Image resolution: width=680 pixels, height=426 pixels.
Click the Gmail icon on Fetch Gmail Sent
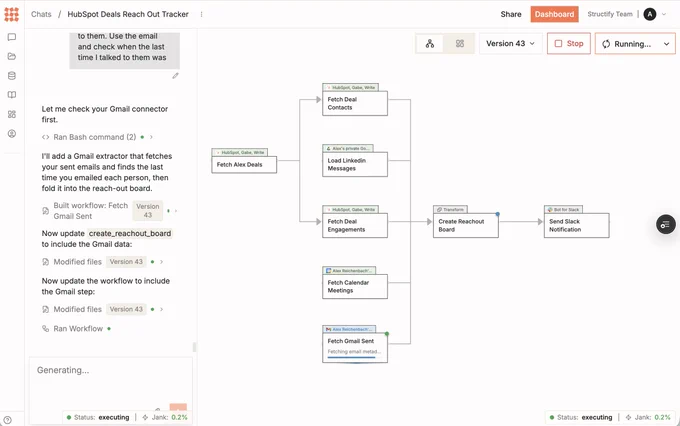[x=328, y=330]
